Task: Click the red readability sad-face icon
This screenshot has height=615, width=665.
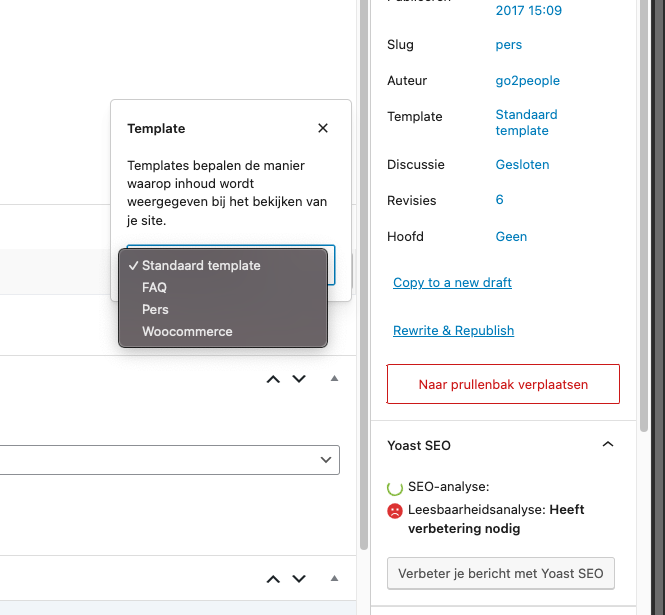Action: (396, 511)
